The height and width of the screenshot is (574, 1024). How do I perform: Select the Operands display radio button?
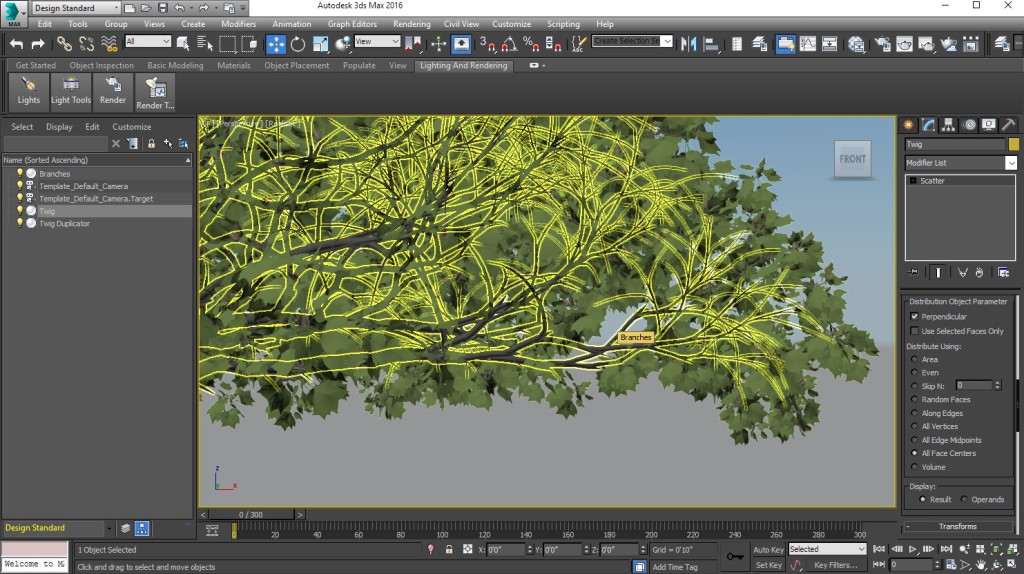tap(964, 499)
